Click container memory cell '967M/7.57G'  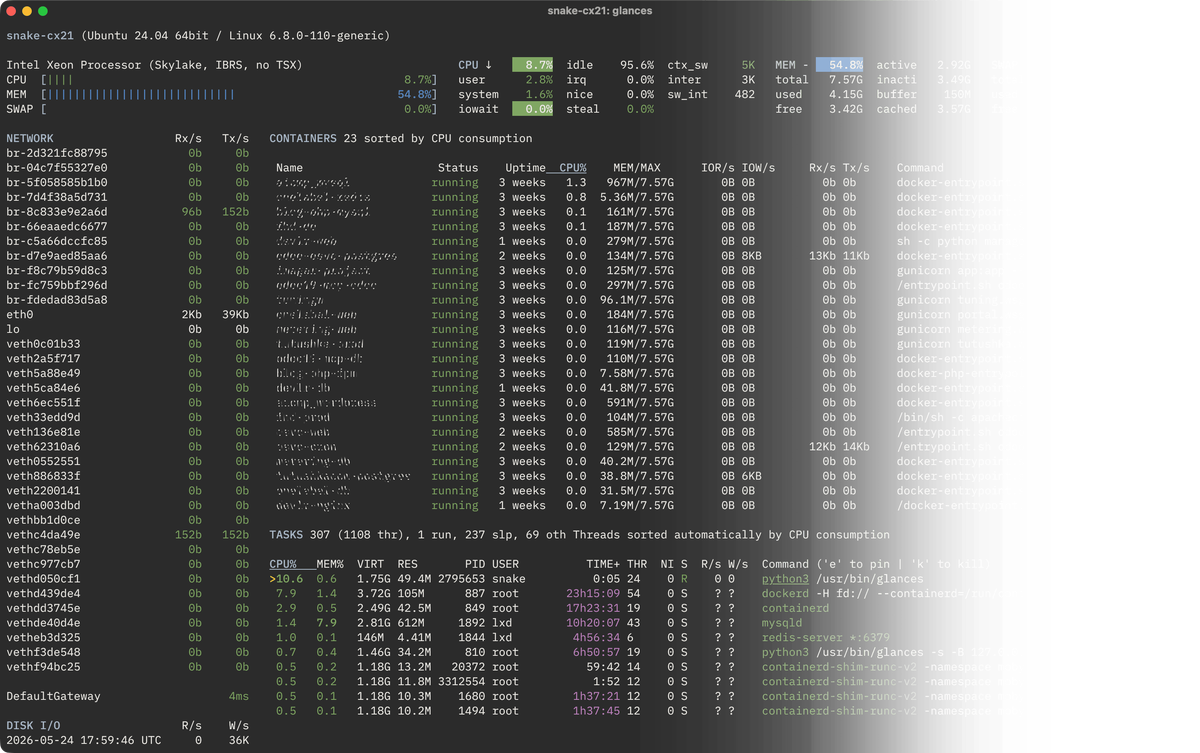pos(641,183)
